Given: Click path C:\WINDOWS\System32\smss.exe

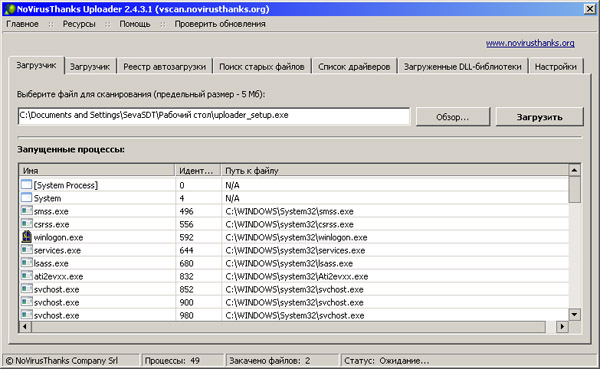Looking at the screenshot, I should click(289, 211).
